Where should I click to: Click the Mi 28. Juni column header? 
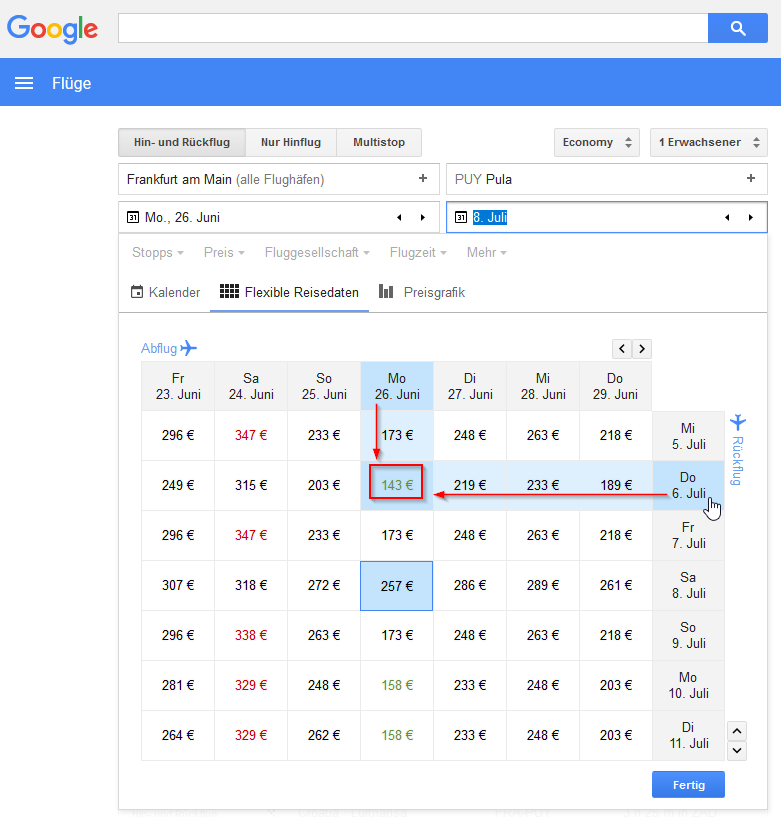[542, 386]
